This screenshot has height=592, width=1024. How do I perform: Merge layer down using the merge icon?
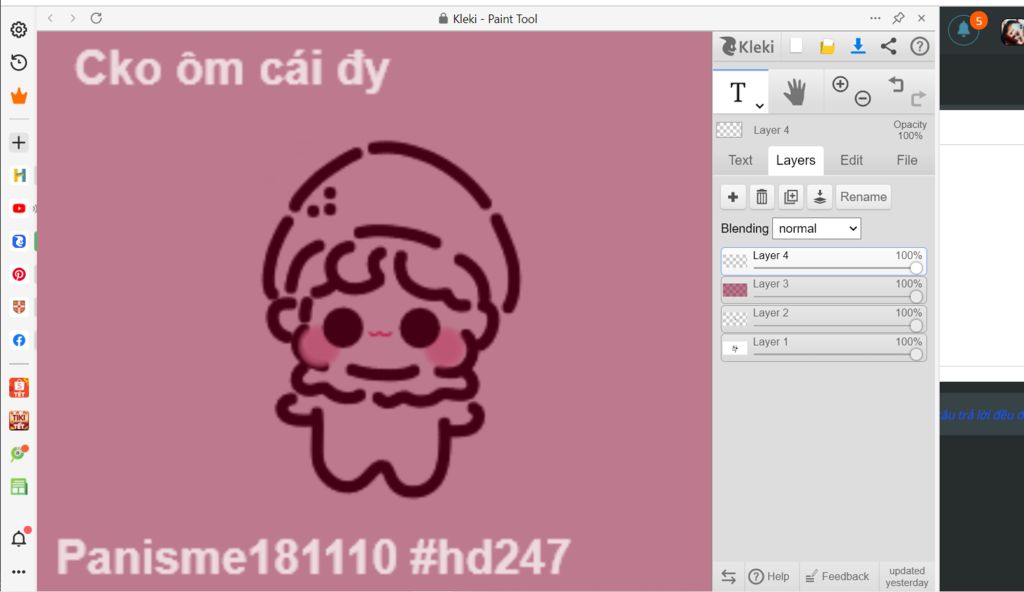(x=820, y=197)
